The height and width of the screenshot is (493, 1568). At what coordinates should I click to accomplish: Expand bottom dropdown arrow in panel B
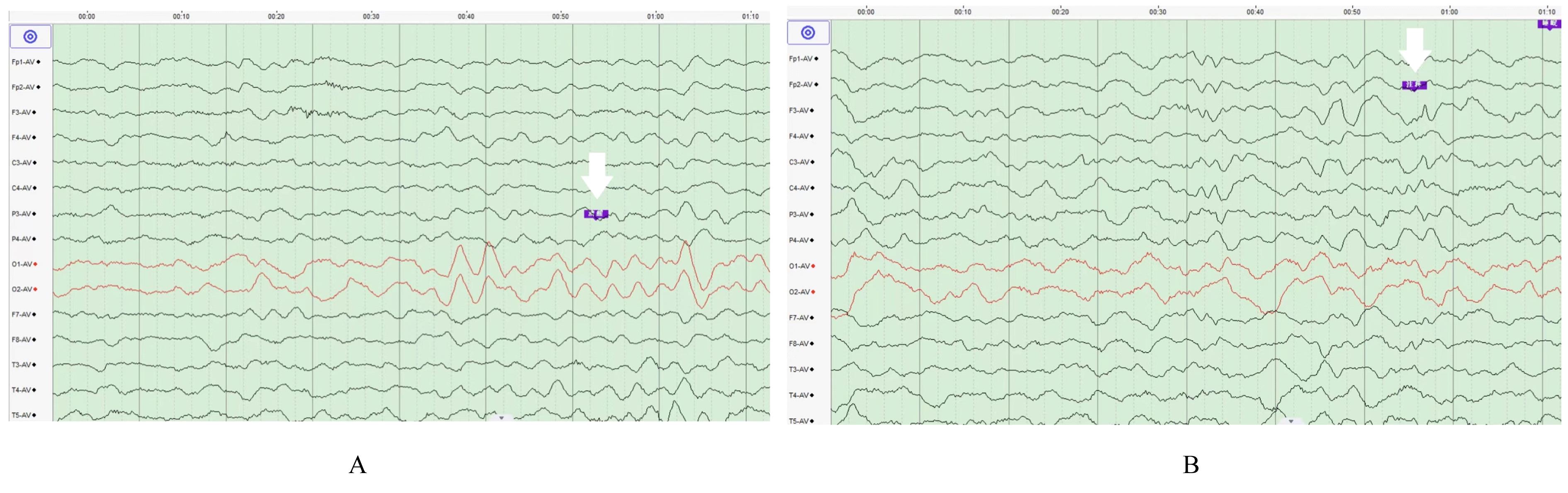[1290, 421]
